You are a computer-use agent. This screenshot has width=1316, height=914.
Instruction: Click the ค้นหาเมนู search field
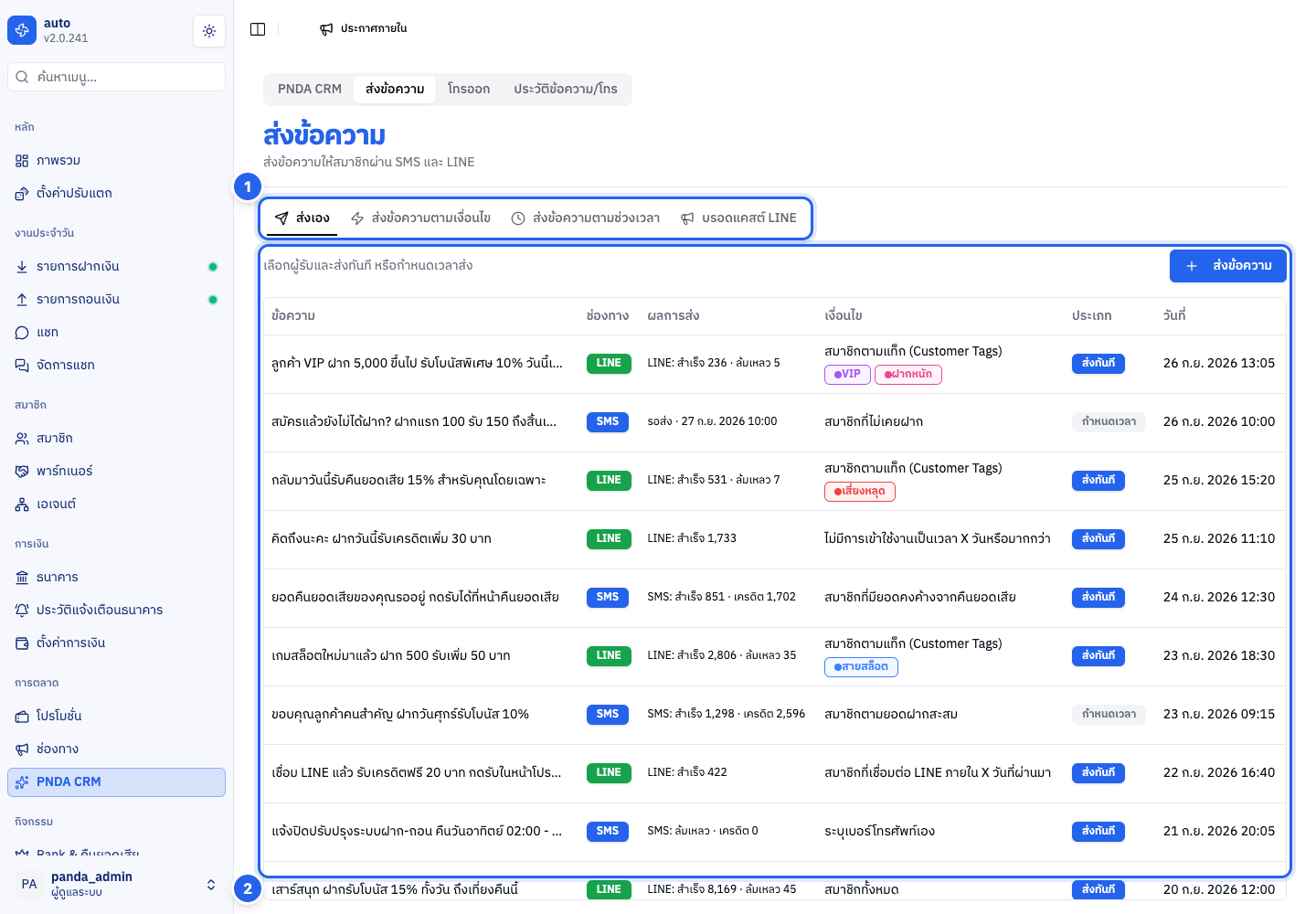(x=116, y=77)
